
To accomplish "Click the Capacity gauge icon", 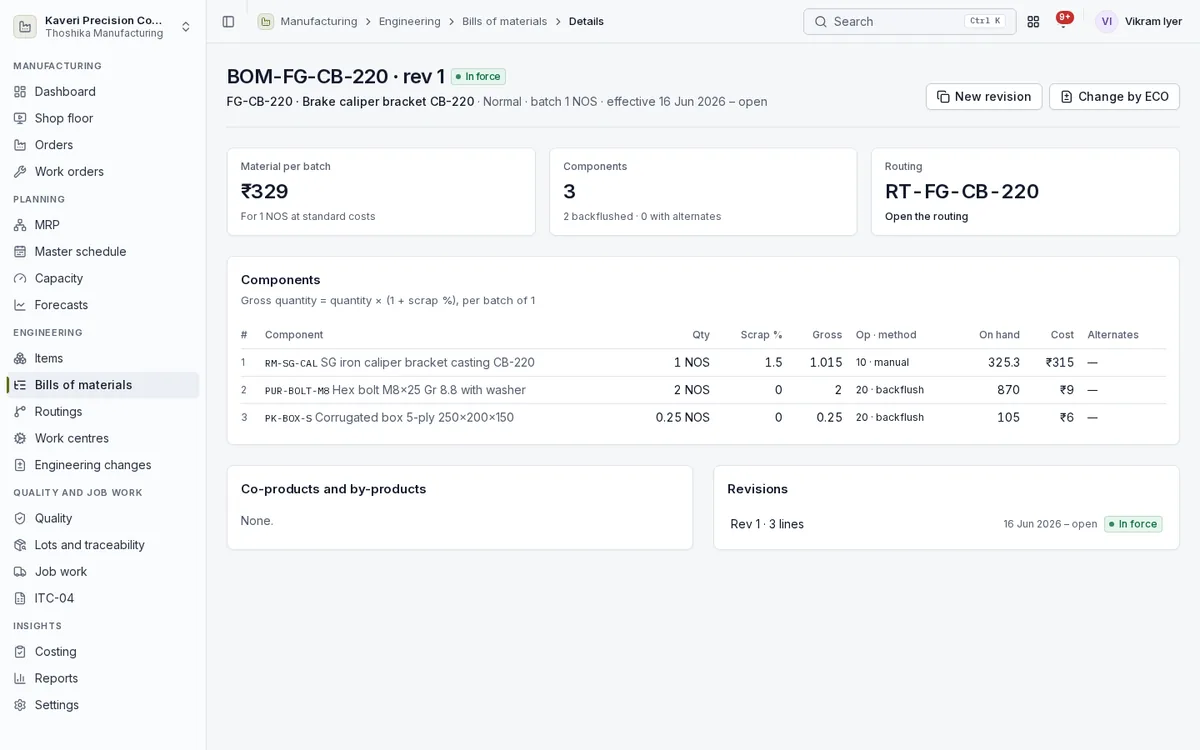I will point(20,278).
